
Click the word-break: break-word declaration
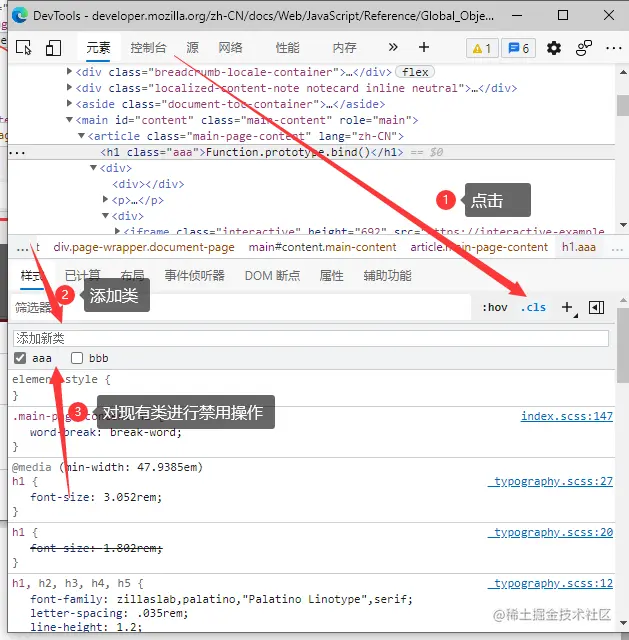pos(106,432)
